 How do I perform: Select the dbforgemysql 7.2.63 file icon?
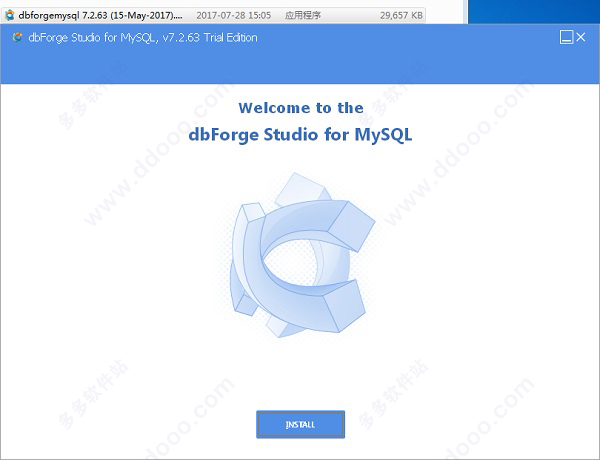coord(9,15)
